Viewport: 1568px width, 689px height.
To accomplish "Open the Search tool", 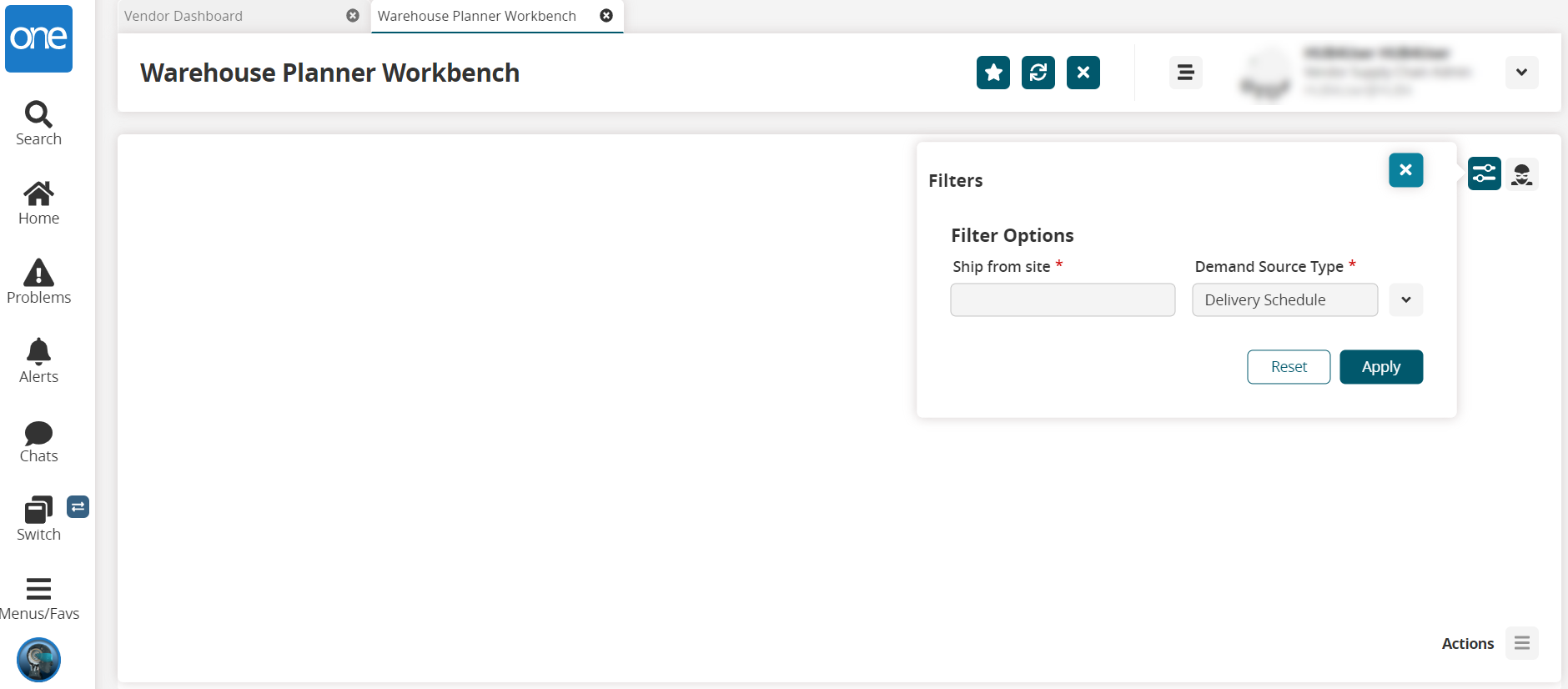I will point(38,123).
